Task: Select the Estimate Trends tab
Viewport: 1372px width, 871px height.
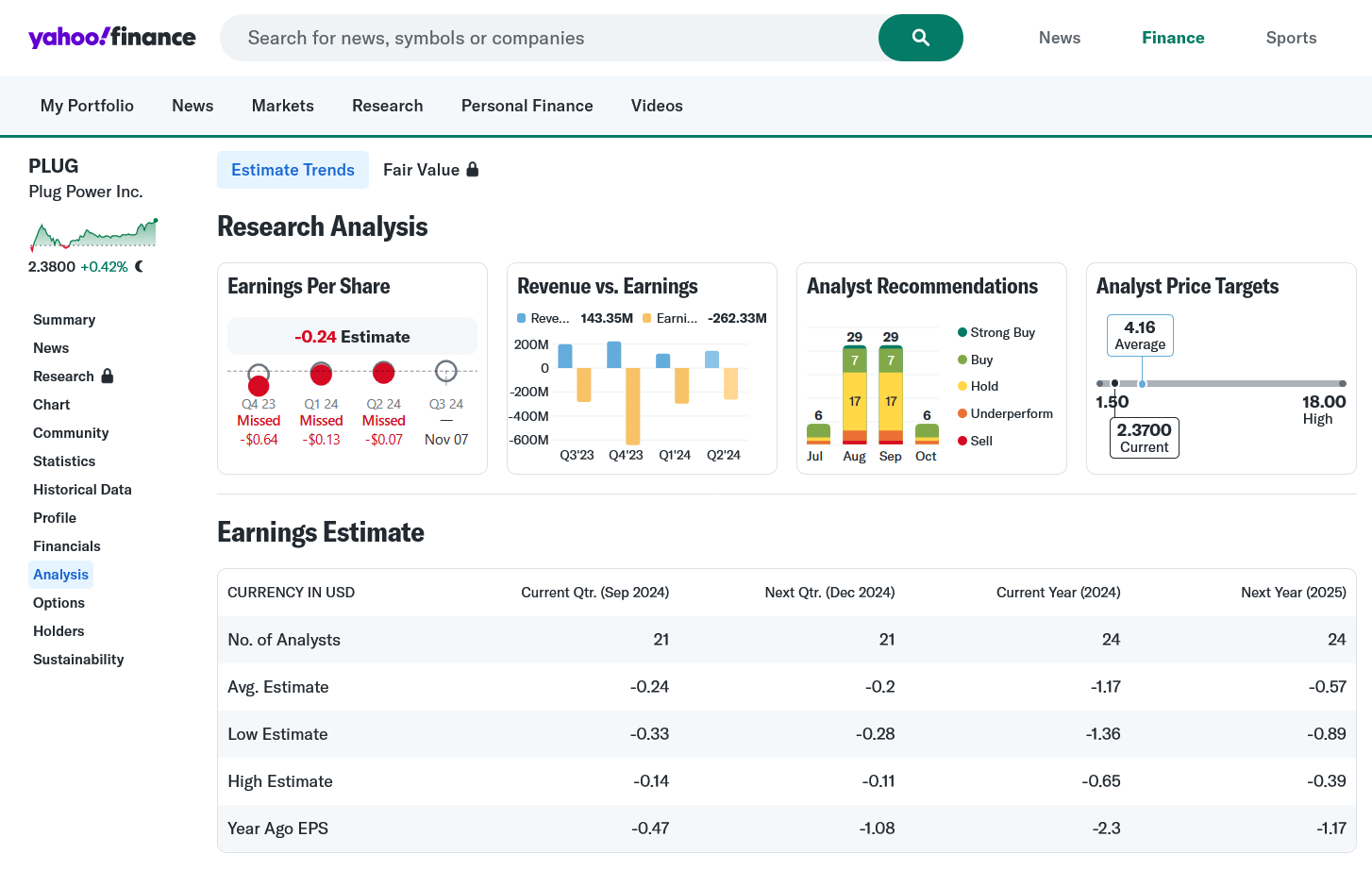Action: pyautogui.click(x=293, y=170)
